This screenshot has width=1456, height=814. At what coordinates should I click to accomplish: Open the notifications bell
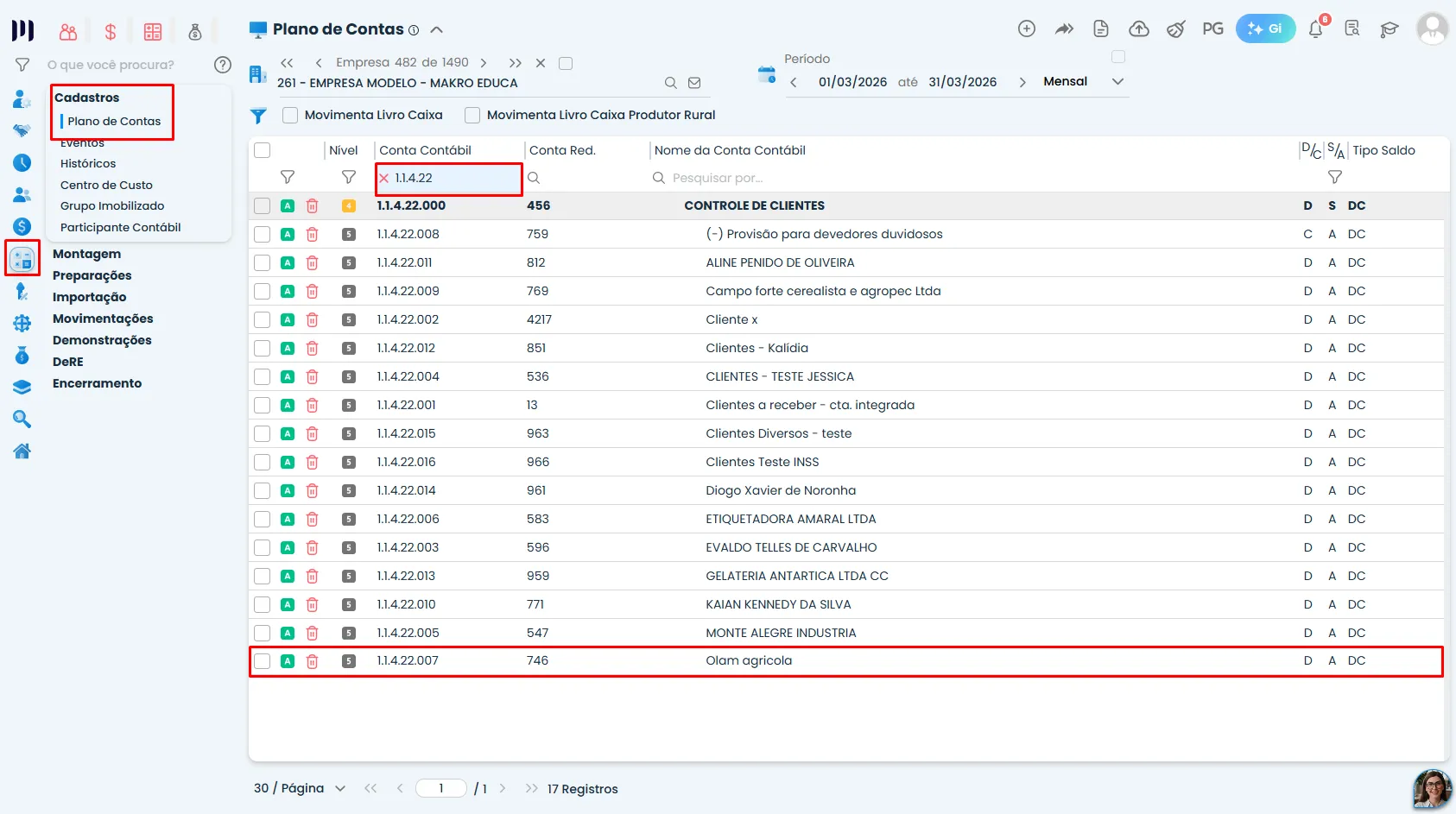[1315, 29]
